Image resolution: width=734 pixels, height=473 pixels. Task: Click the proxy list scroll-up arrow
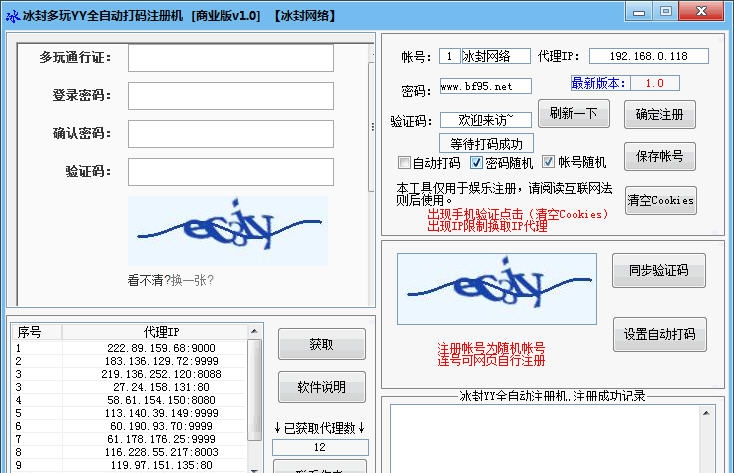[254, 332]
